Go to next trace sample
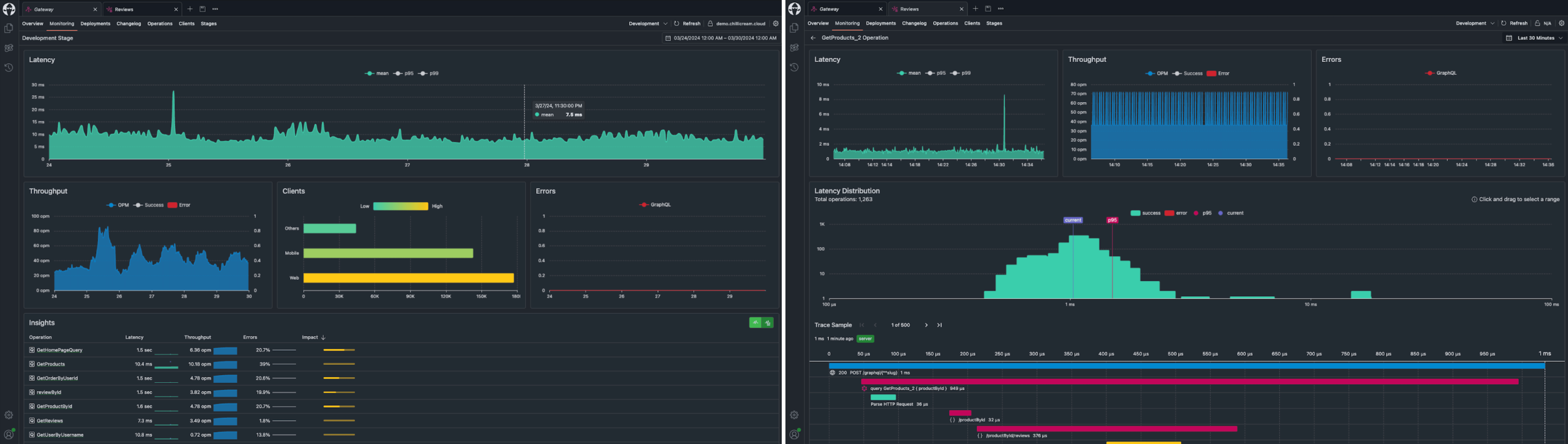Screen dimensions: 1568x444 click(926, 325)
